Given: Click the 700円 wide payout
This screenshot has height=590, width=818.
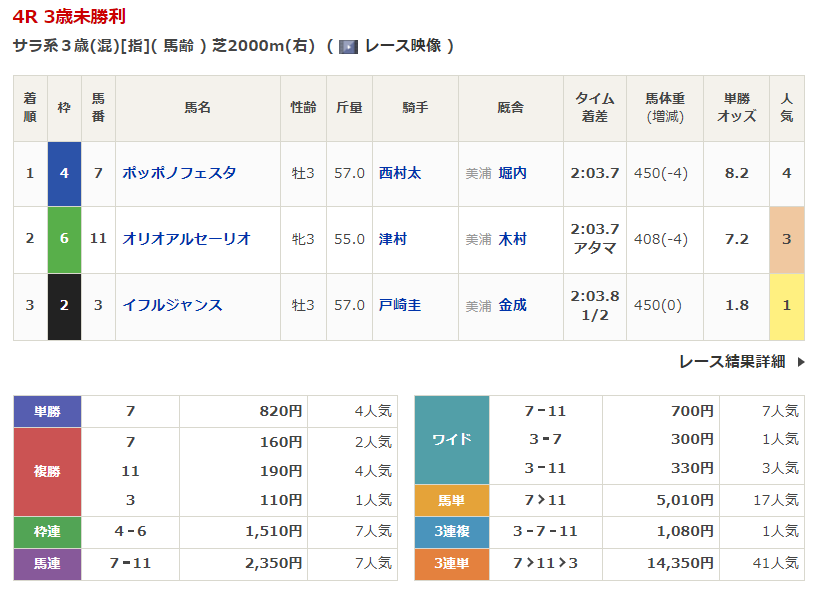Looking at the screenshot, I should (692, 412).
